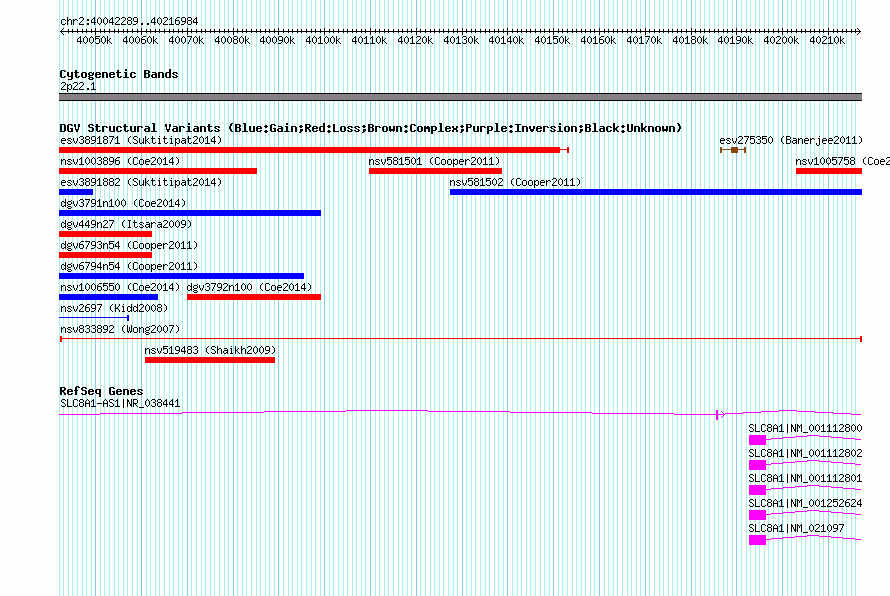This screenshot has height=596, width=890.
Task: Open SLC8A1|NM_001112802 transcript label
Action: tap(805, 454)
